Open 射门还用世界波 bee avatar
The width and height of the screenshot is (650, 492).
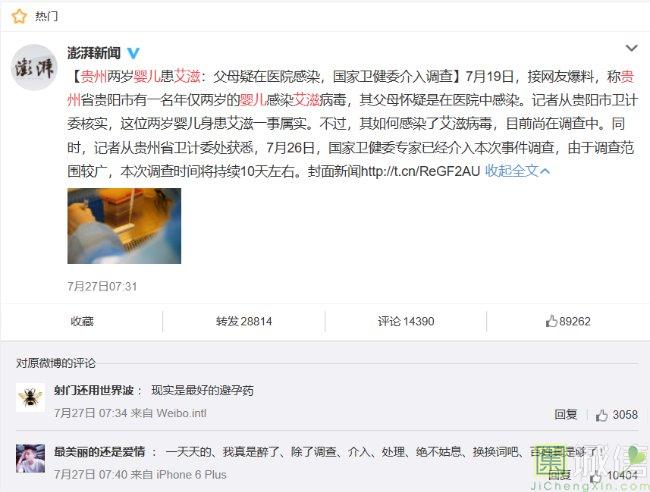[30, 397]
